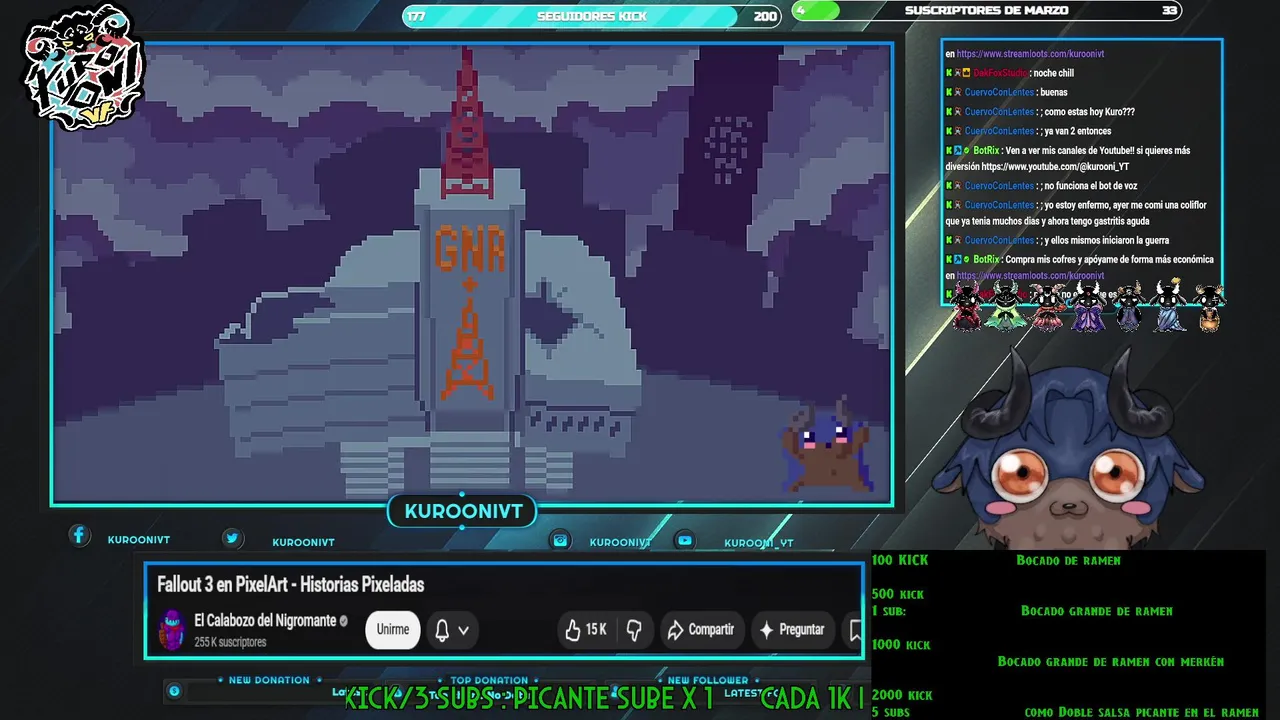This screenshot has width=1280, height=720.
Task: Click El Calabozo del Nigromante channel name
Action: pyautogui.click(x=265, y=621)
